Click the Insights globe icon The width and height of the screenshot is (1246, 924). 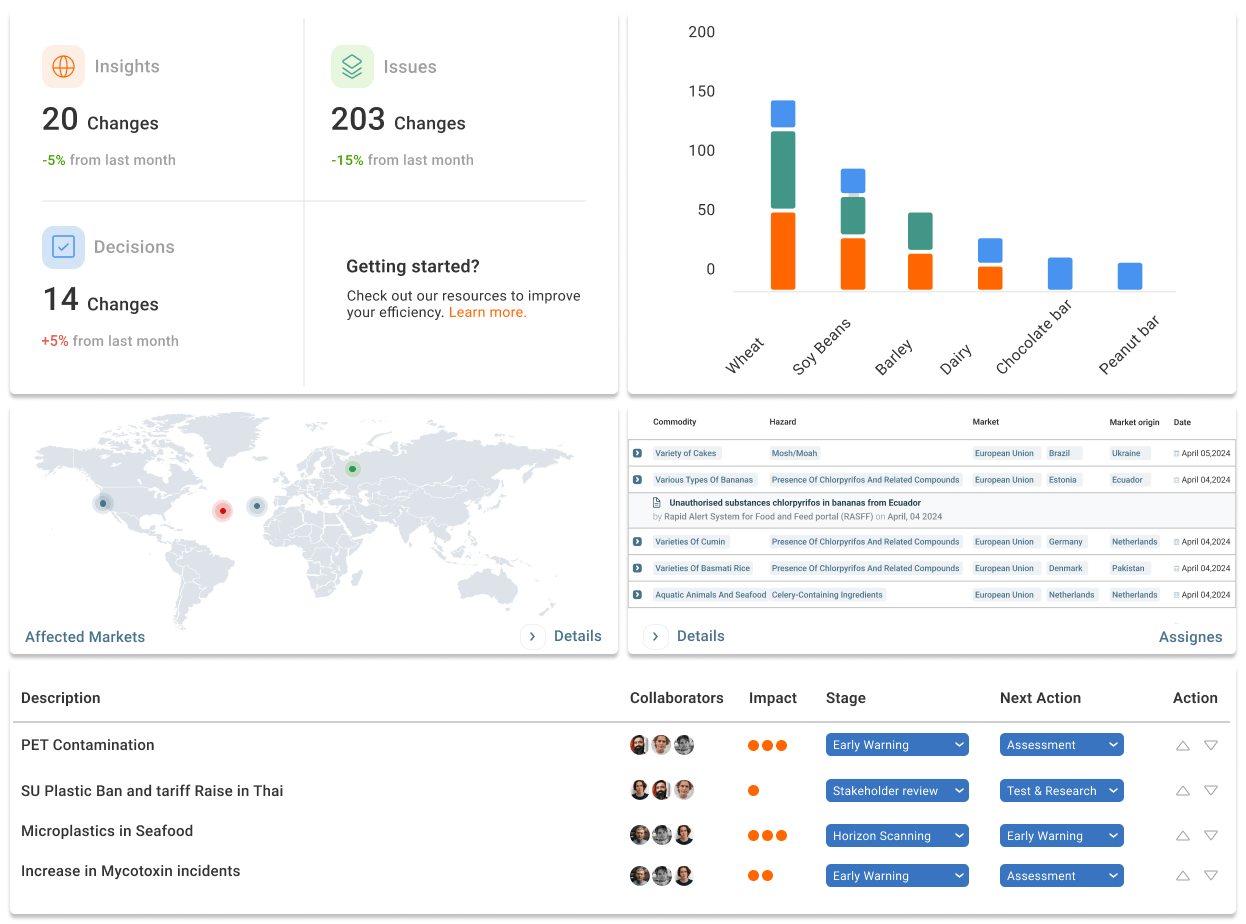click(63, 67)
